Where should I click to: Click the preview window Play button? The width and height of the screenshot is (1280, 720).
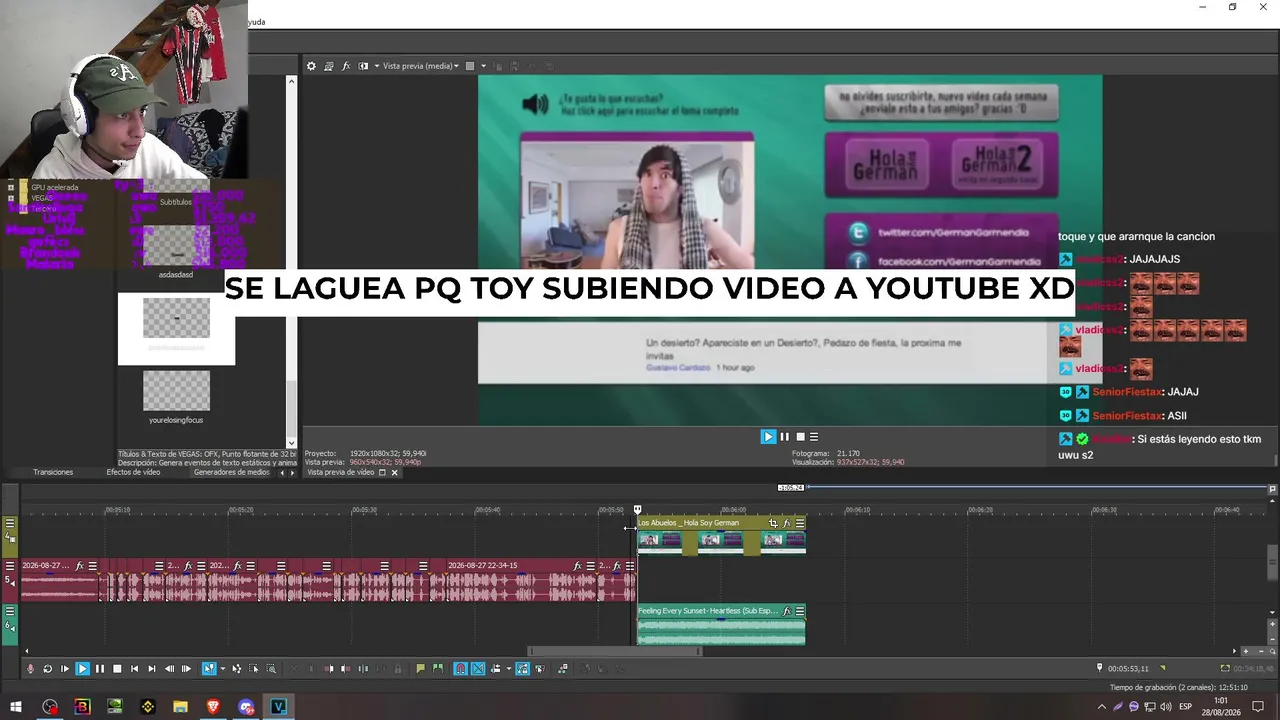pyautogui.click(x=768, y=437)
